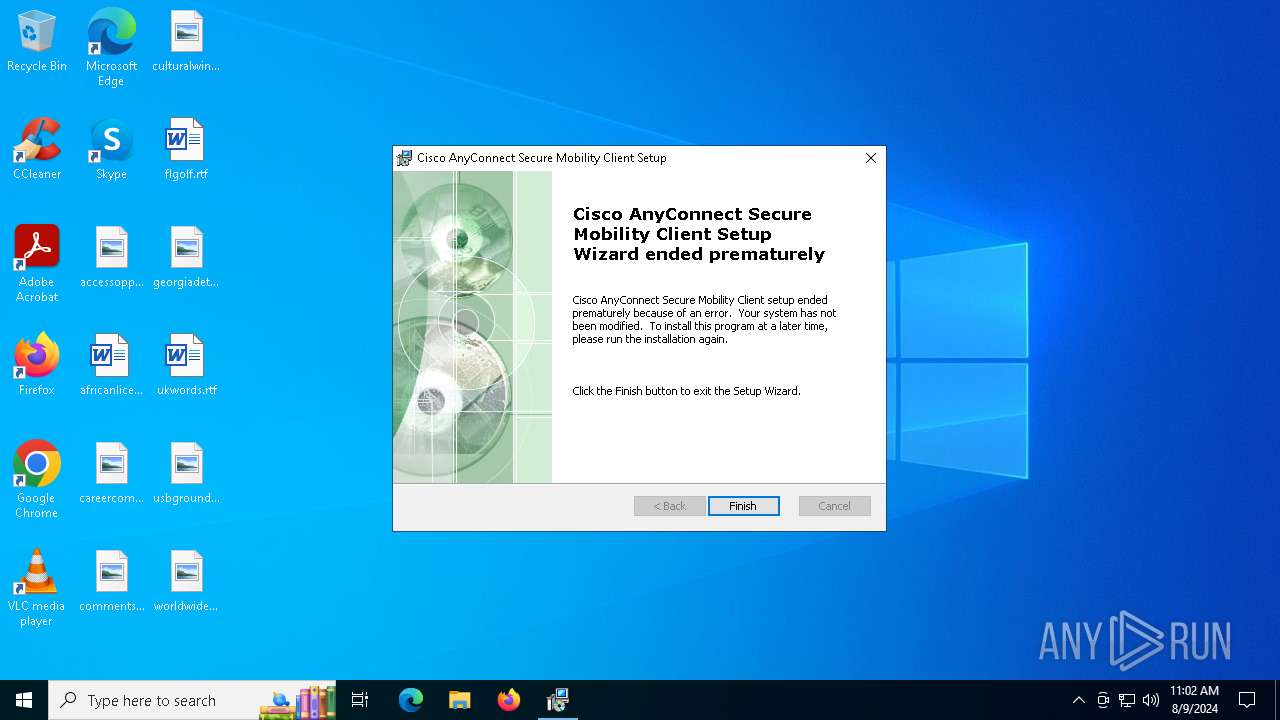Launch Microsoft Edge from the taskbar

411,700
